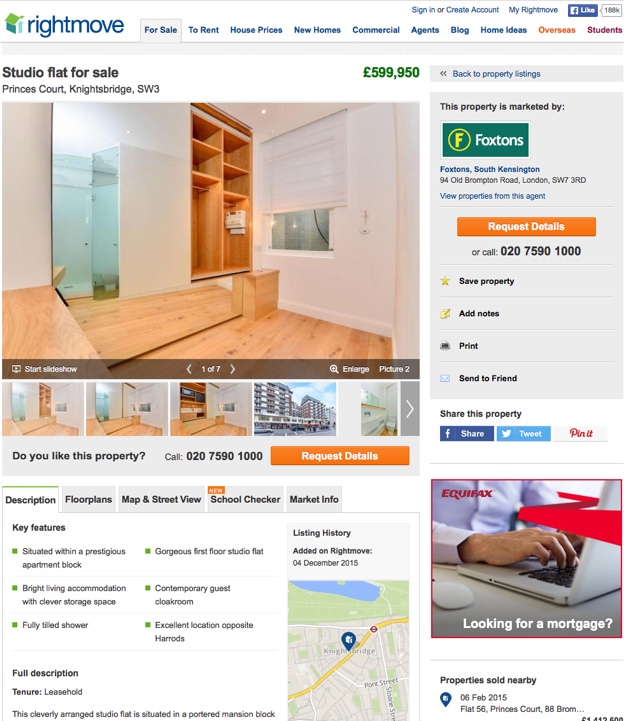Start the photo slideshow
Viewport: 624px width, 721px height.
[45, 369]
